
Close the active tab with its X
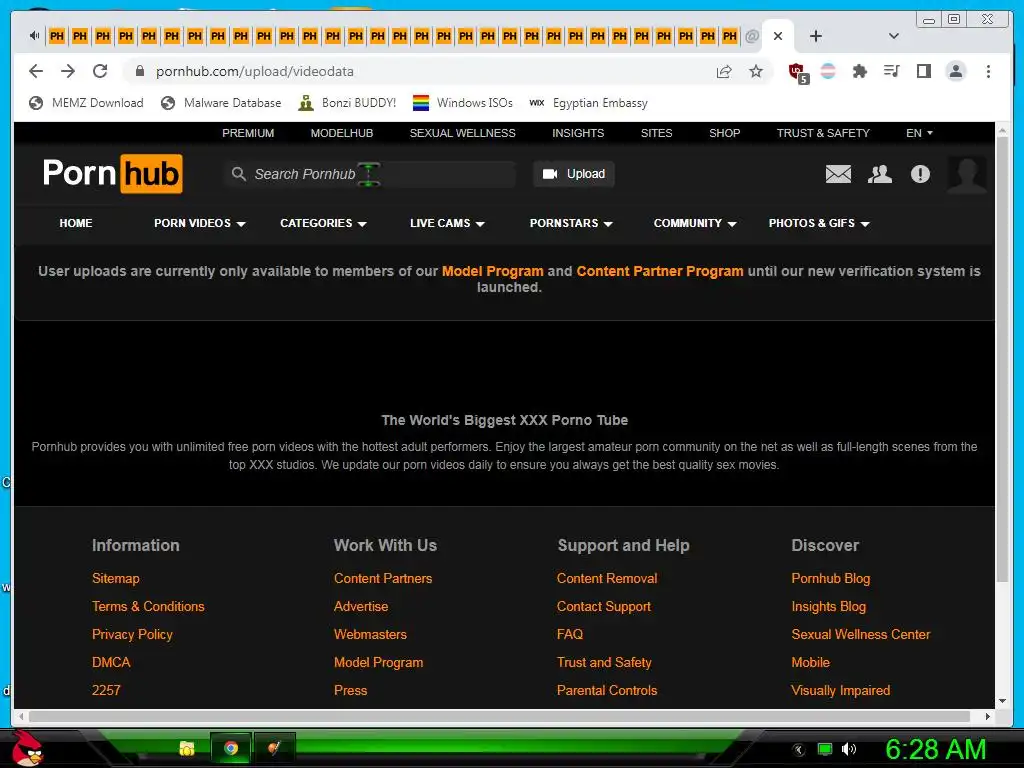pos(778,36)
